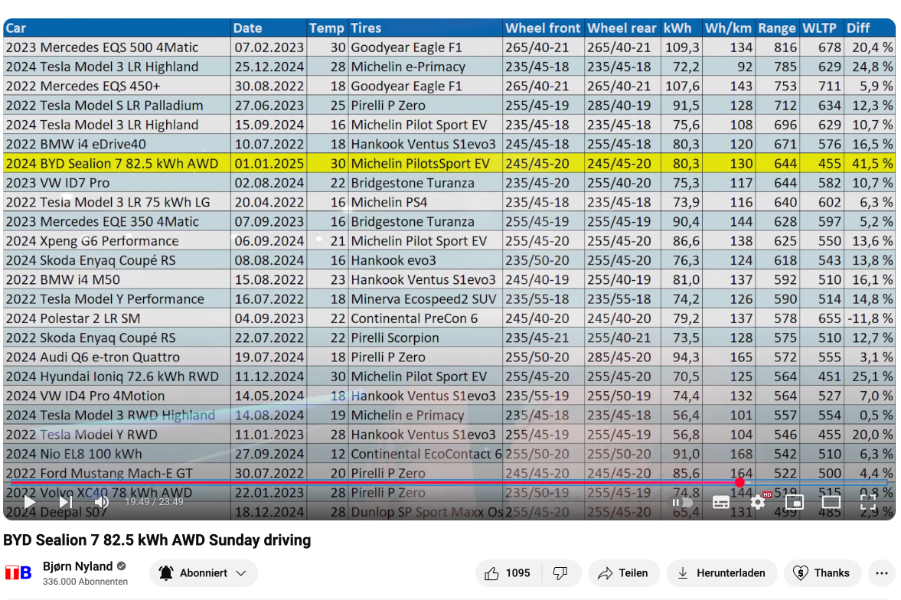This screenshot has height=600, width=901.
Task: Click the date 25.12.2024
Action: pos(269,67)
